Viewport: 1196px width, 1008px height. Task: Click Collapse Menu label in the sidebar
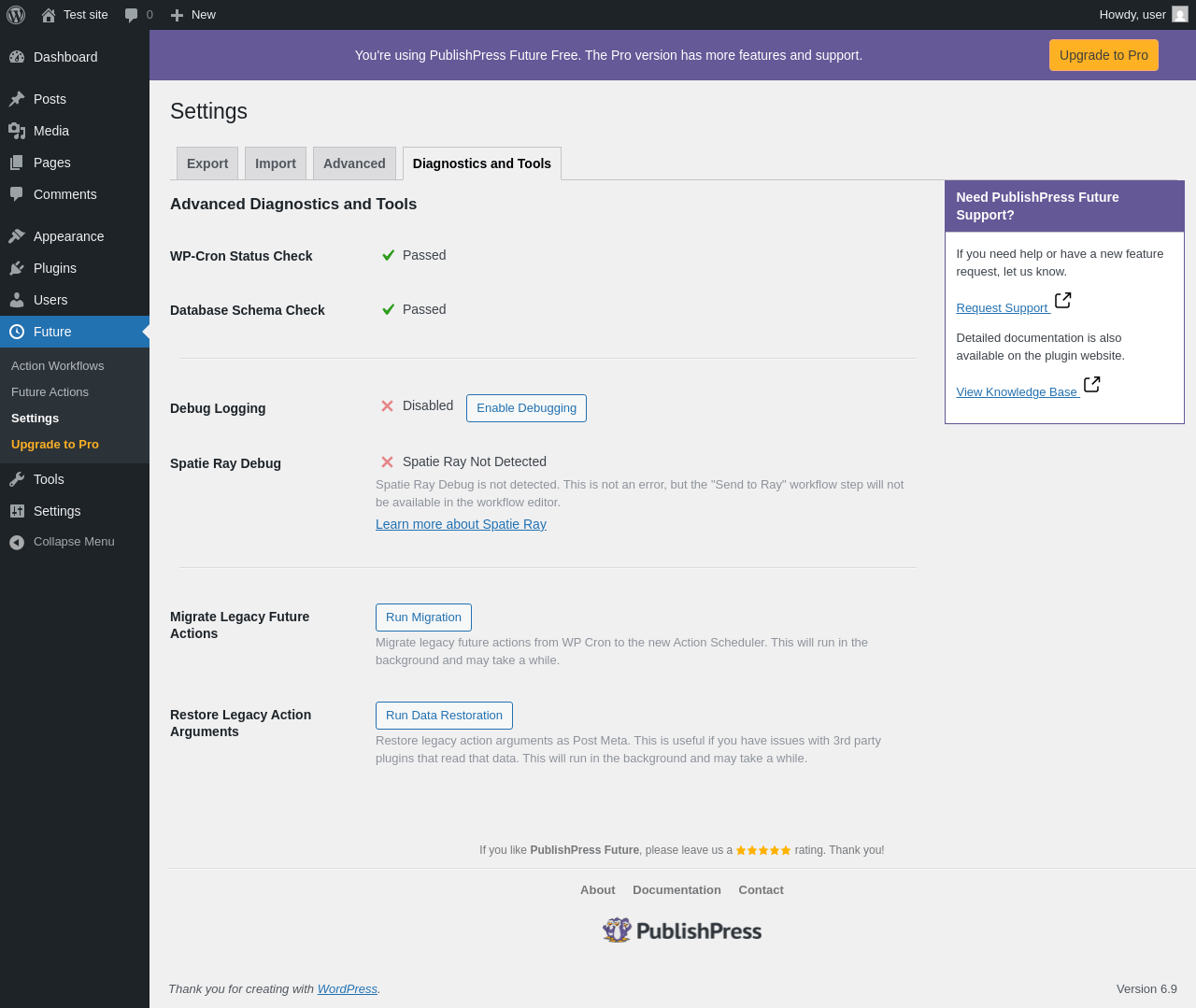[x=74, y=542]
